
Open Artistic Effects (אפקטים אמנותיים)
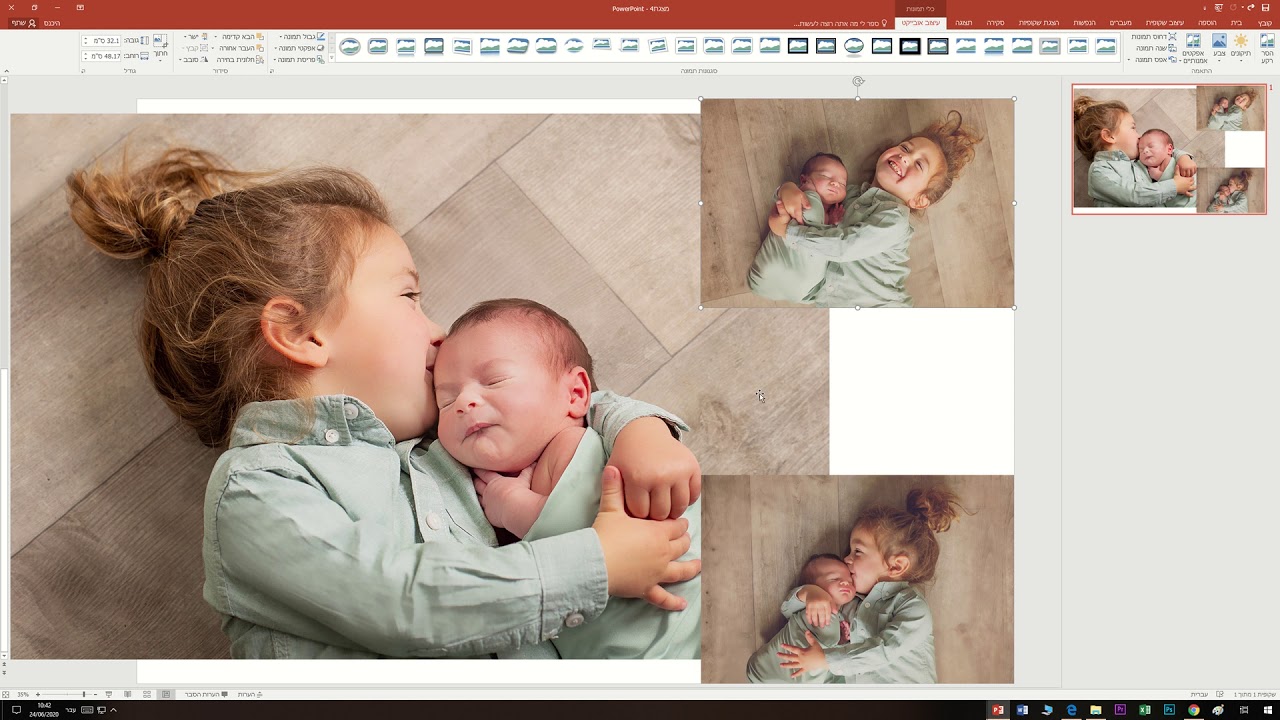pyautogui.click(x=1193, y=47)
